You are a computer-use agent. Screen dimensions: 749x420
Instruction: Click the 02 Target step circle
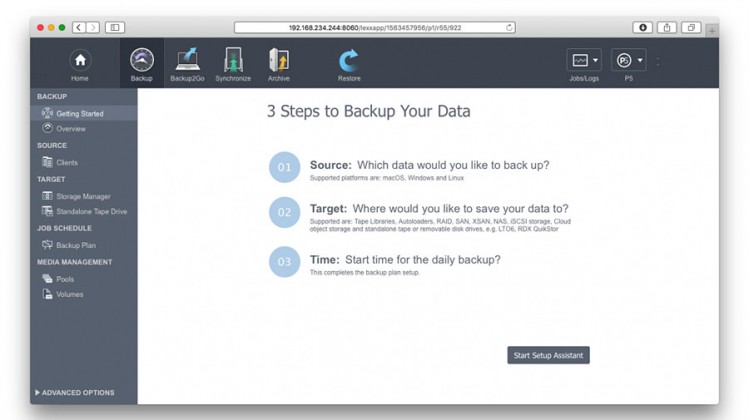click(284, 212)
